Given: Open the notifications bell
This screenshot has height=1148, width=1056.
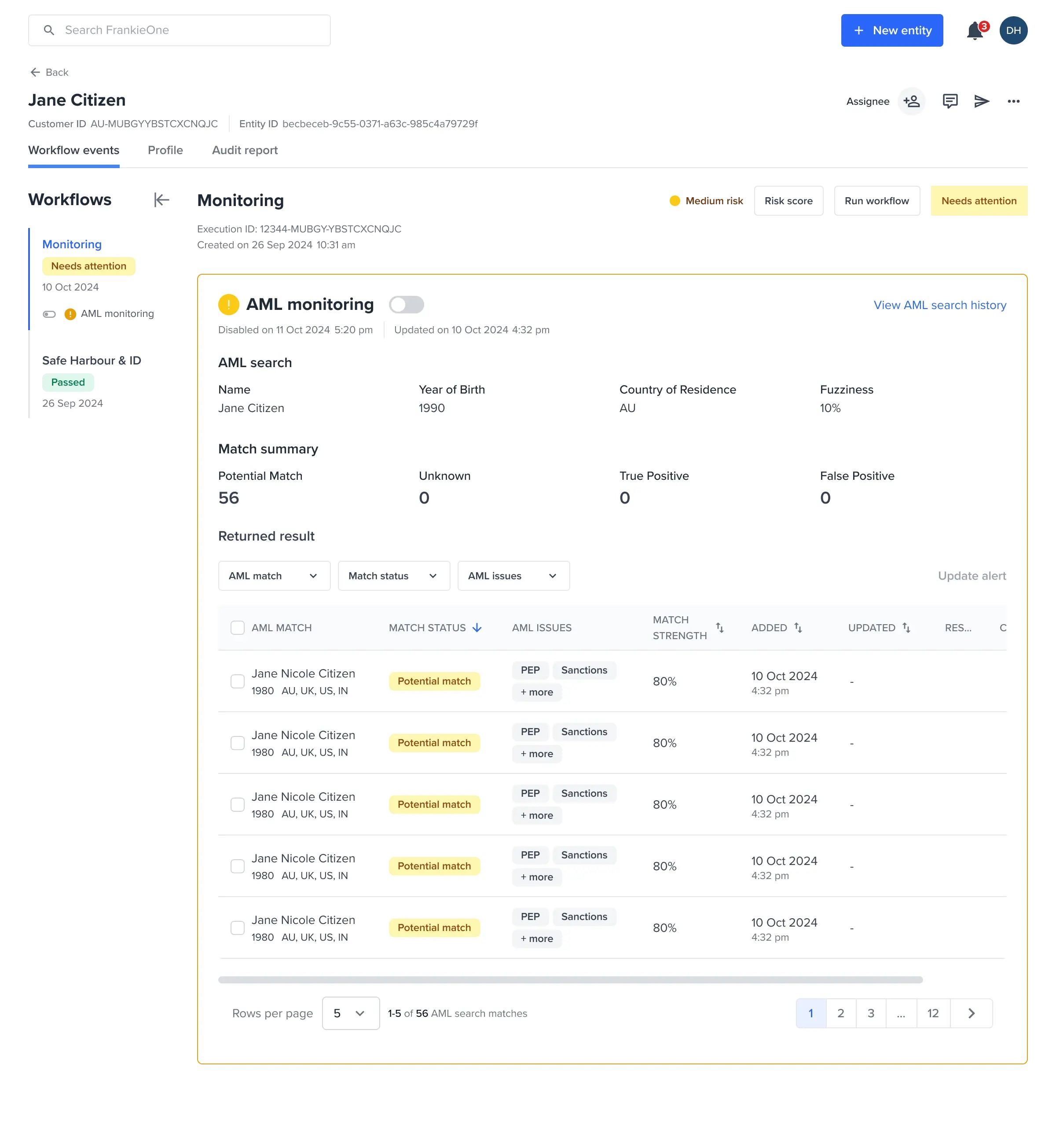Looking at the screenshot, I should pos(975,31).
